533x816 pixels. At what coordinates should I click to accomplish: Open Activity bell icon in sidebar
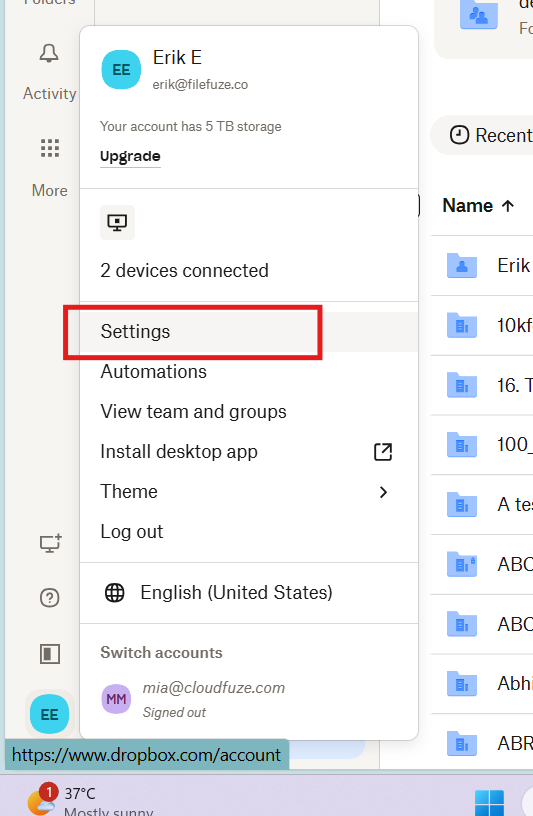pyautogui.click(x=49, y=53)
